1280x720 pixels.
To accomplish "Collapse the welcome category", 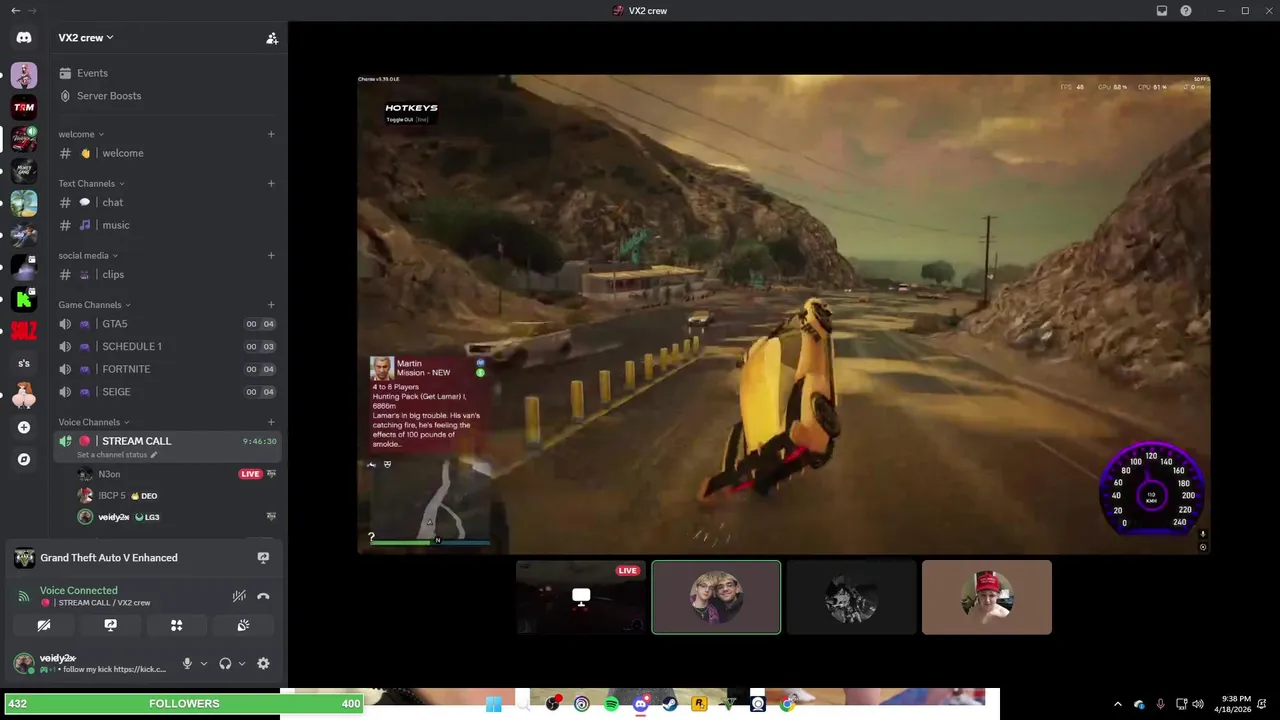I will pyautogui.click(x=81, y=134).
